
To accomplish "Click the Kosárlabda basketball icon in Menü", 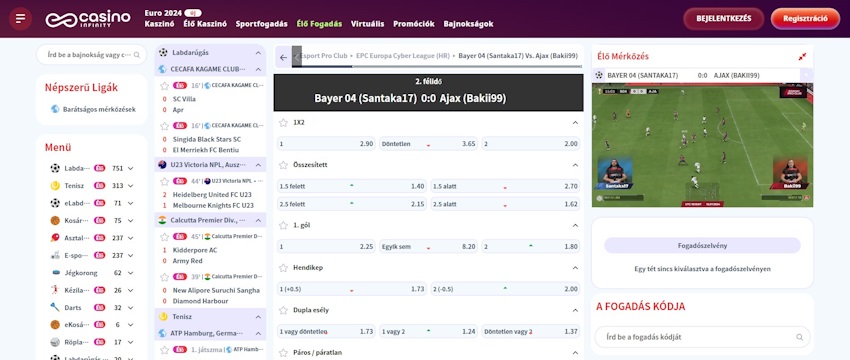I will pos(55,221).
